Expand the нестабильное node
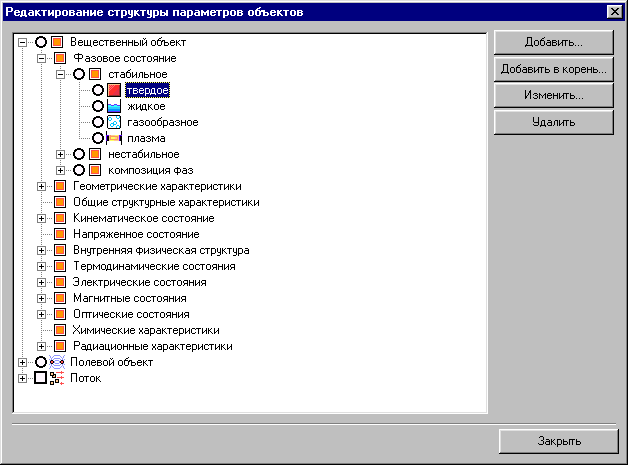Image resolution: width=628 pixels, height=465 pixels. 60,154
